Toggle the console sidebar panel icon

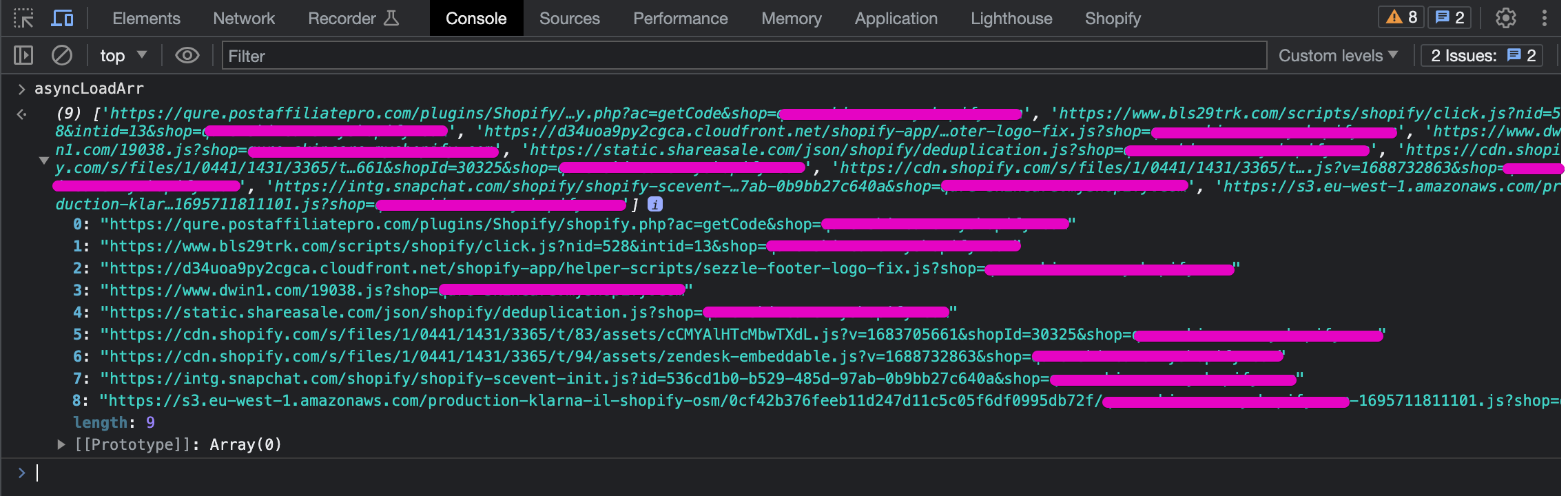[x=23, y=55]
